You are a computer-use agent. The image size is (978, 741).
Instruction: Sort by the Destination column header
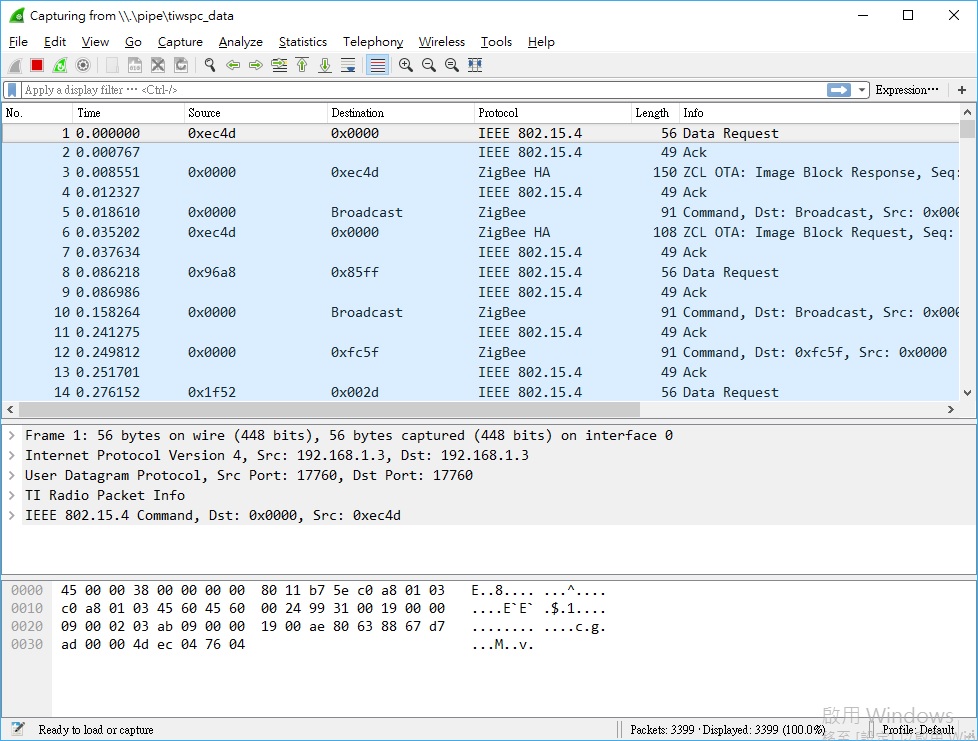point(400,113)
